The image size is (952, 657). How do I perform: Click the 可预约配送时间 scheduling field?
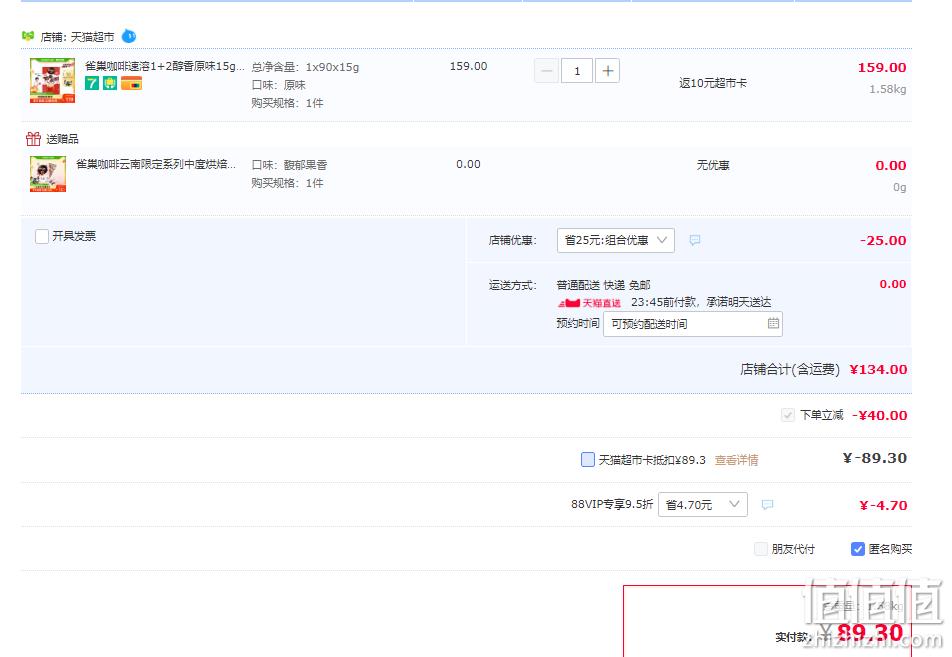point(693,324)
